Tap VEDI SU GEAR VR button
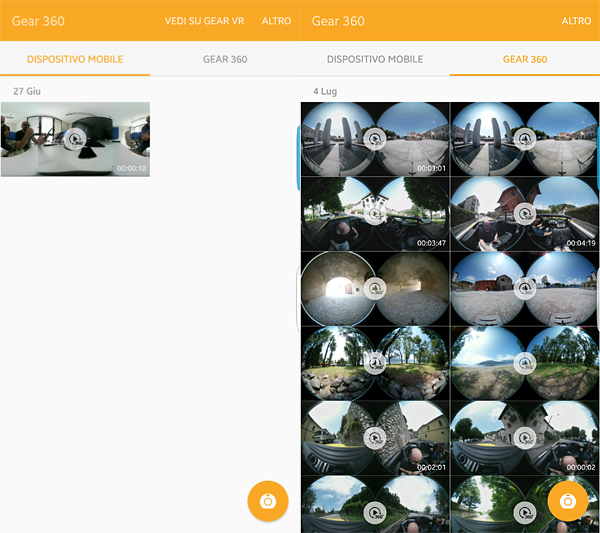Viewport: 600px width, 533px height. (x=205, y=21)
